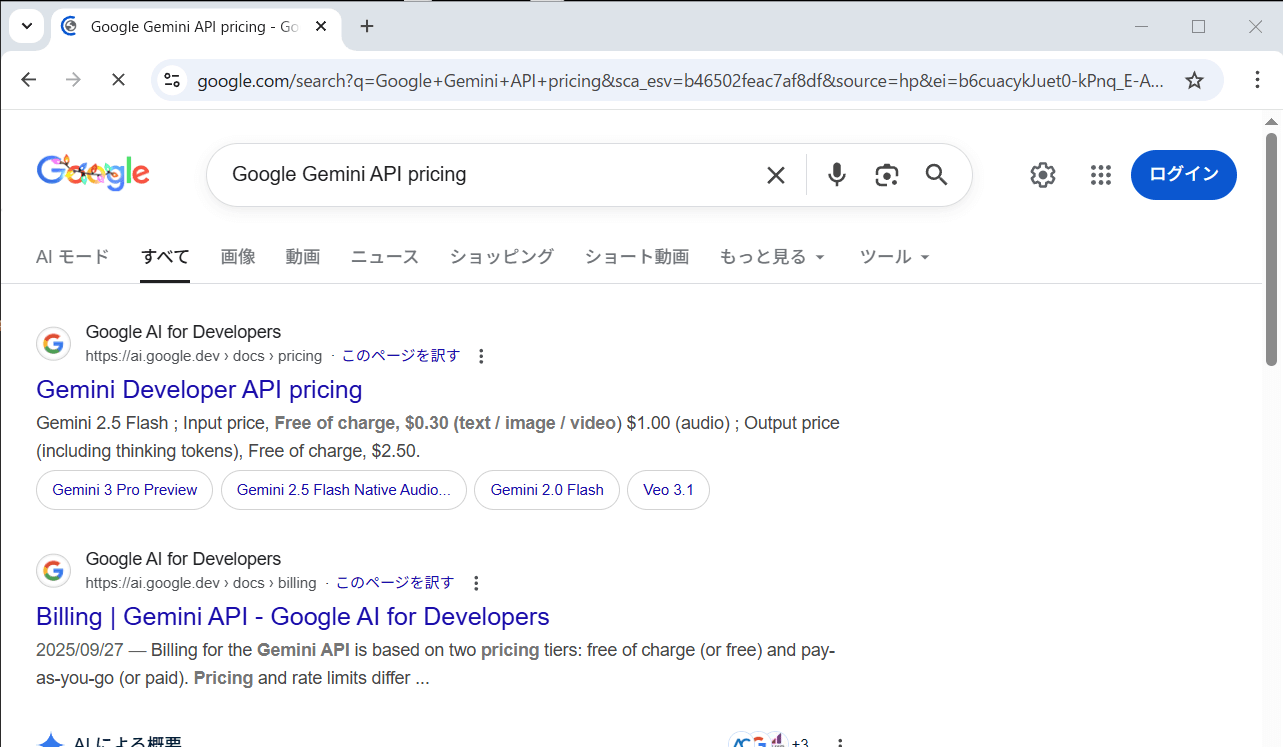
Task: Open Chrome three-dot menu
Action: pyautogui.click(x=1258, y=80)
